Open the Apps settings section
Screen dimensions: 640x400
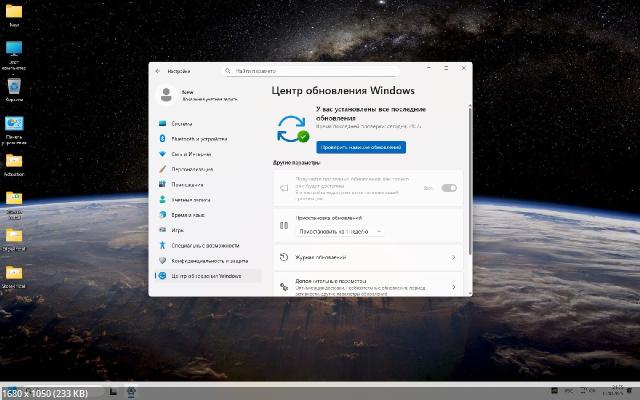pos(187,184)
